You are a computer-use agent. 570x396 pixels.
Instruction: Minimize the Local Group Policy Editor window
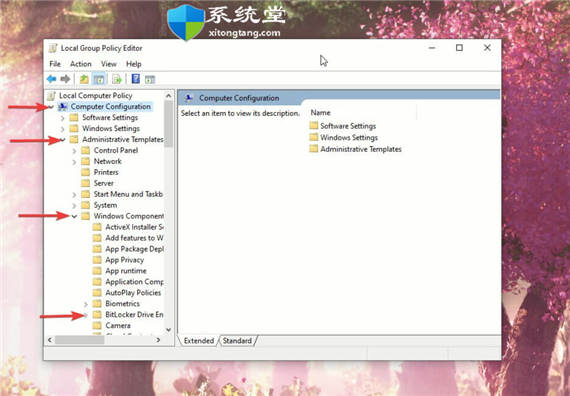click(x=432, y=48)
